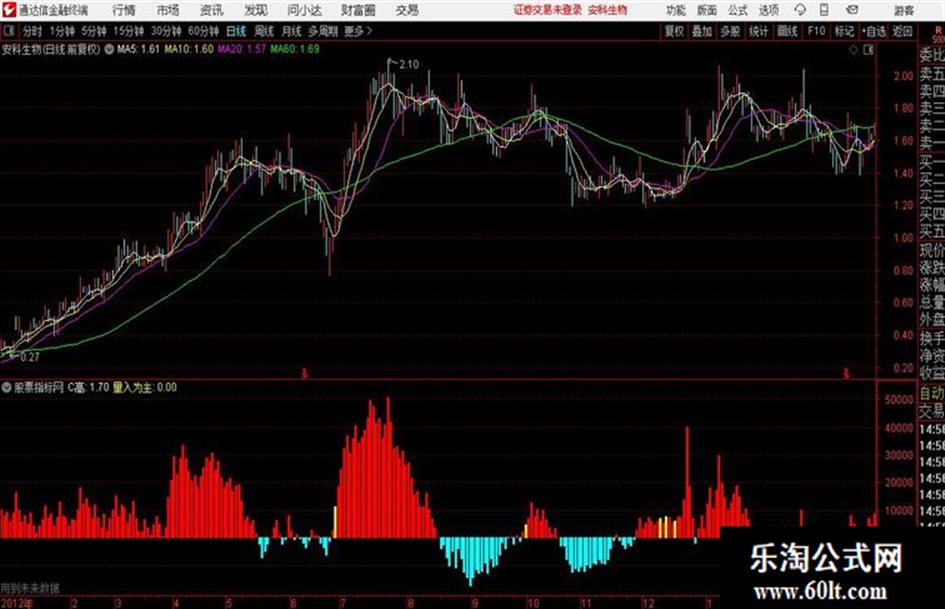Image resolution: width=945 pixels, height=609 pixels.
Task: Click the 股票指标网 indicator name
Action: pos(39,388)
